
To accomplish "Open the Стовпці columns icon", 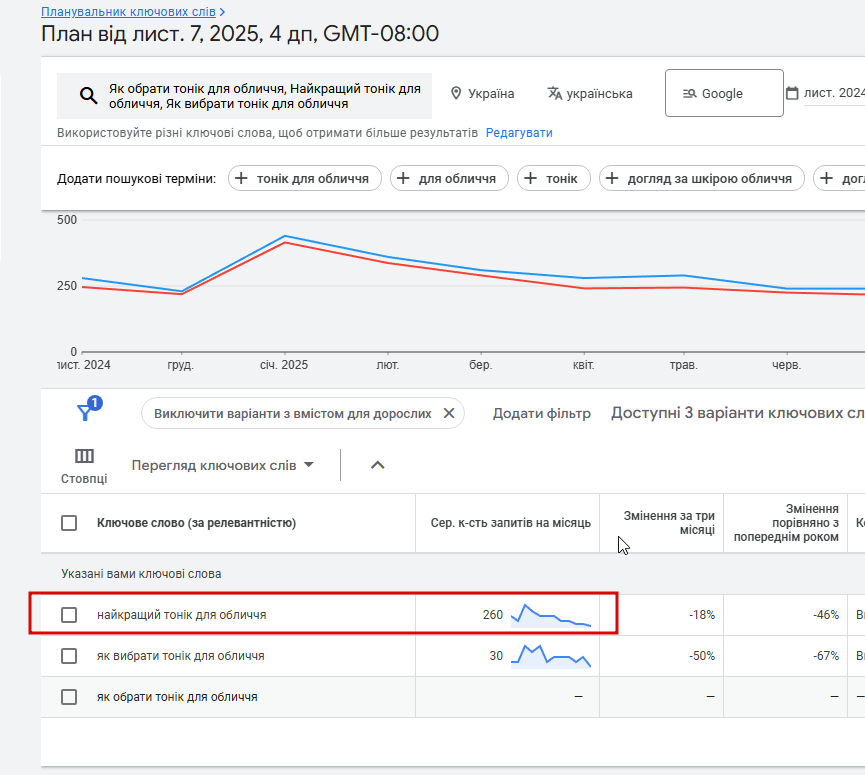I will pyautogui.click(x=84, y=457).
